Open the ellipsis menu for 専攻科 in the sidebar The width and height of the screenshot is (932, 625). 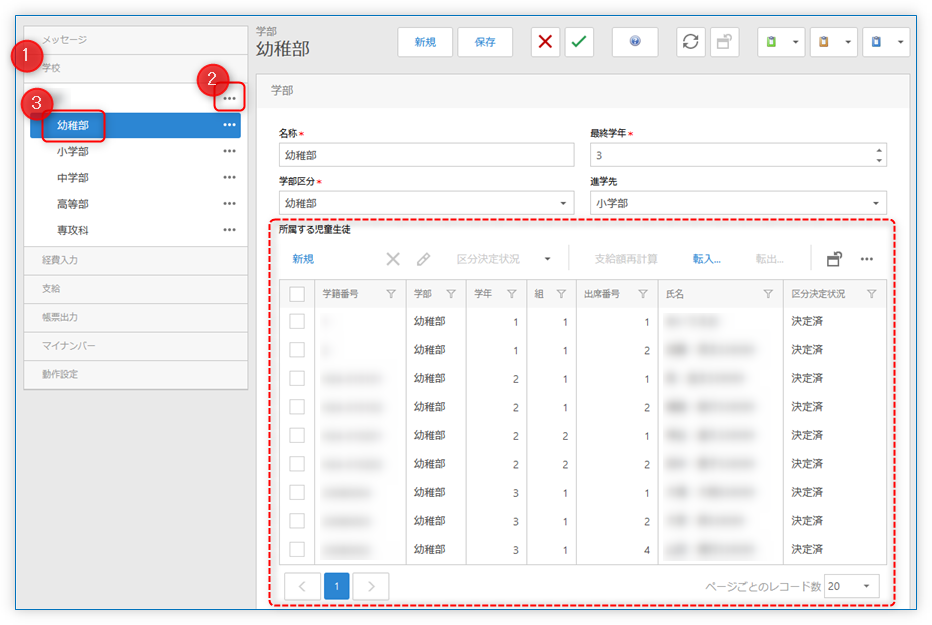229,229
